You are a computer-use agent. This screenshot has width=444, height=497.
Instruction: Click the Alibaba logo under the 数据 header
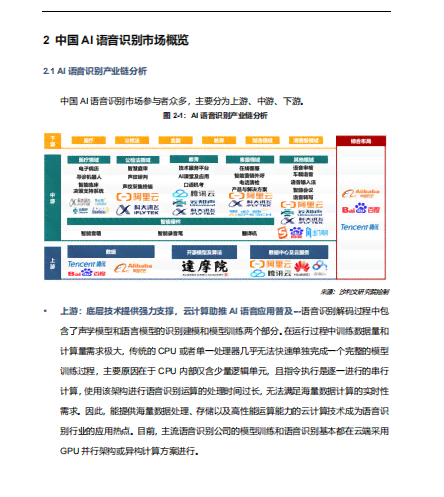tap(133, 267)
